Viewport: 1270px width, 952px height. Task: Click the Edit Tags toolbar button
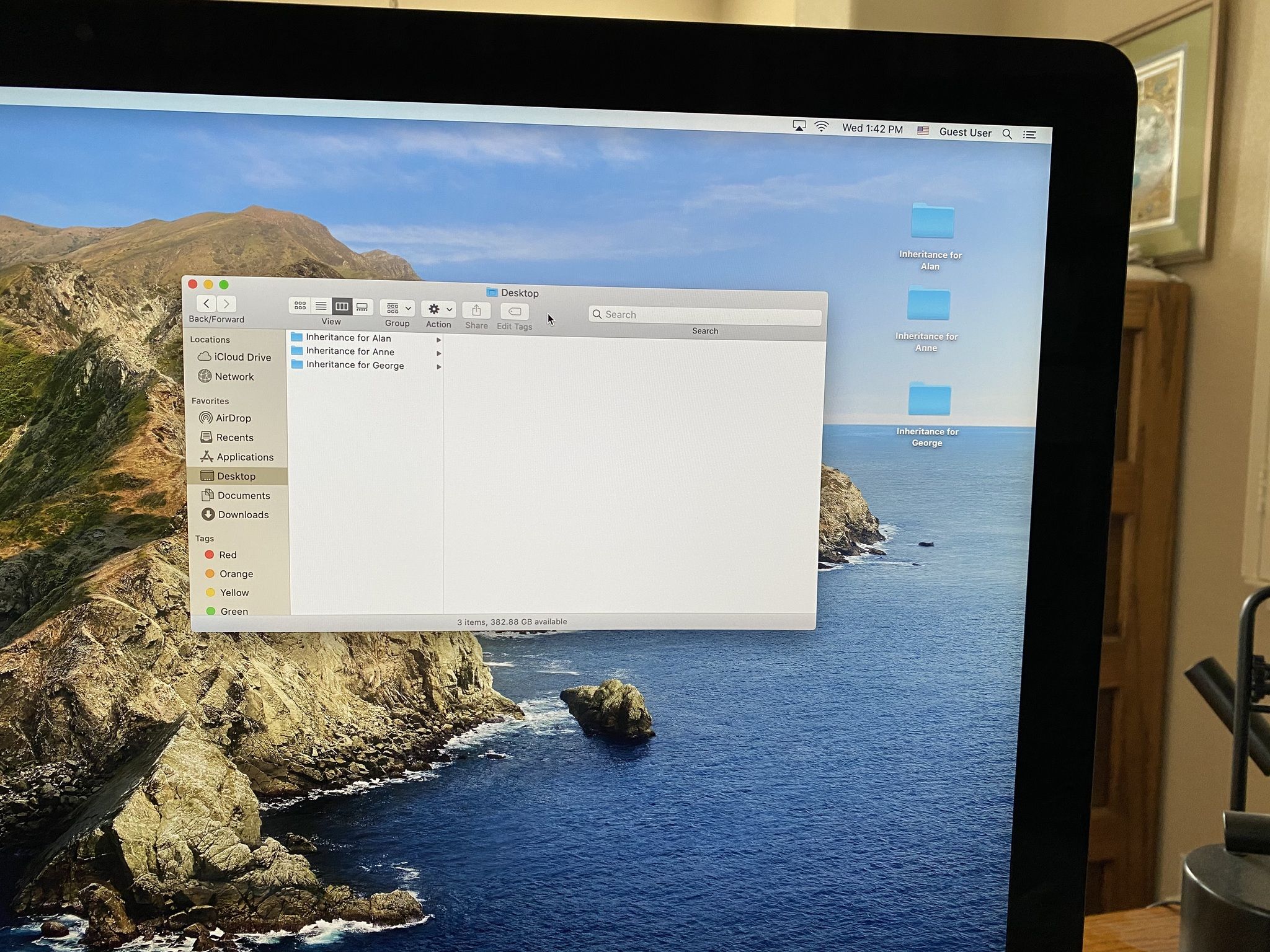click(514, 311)
